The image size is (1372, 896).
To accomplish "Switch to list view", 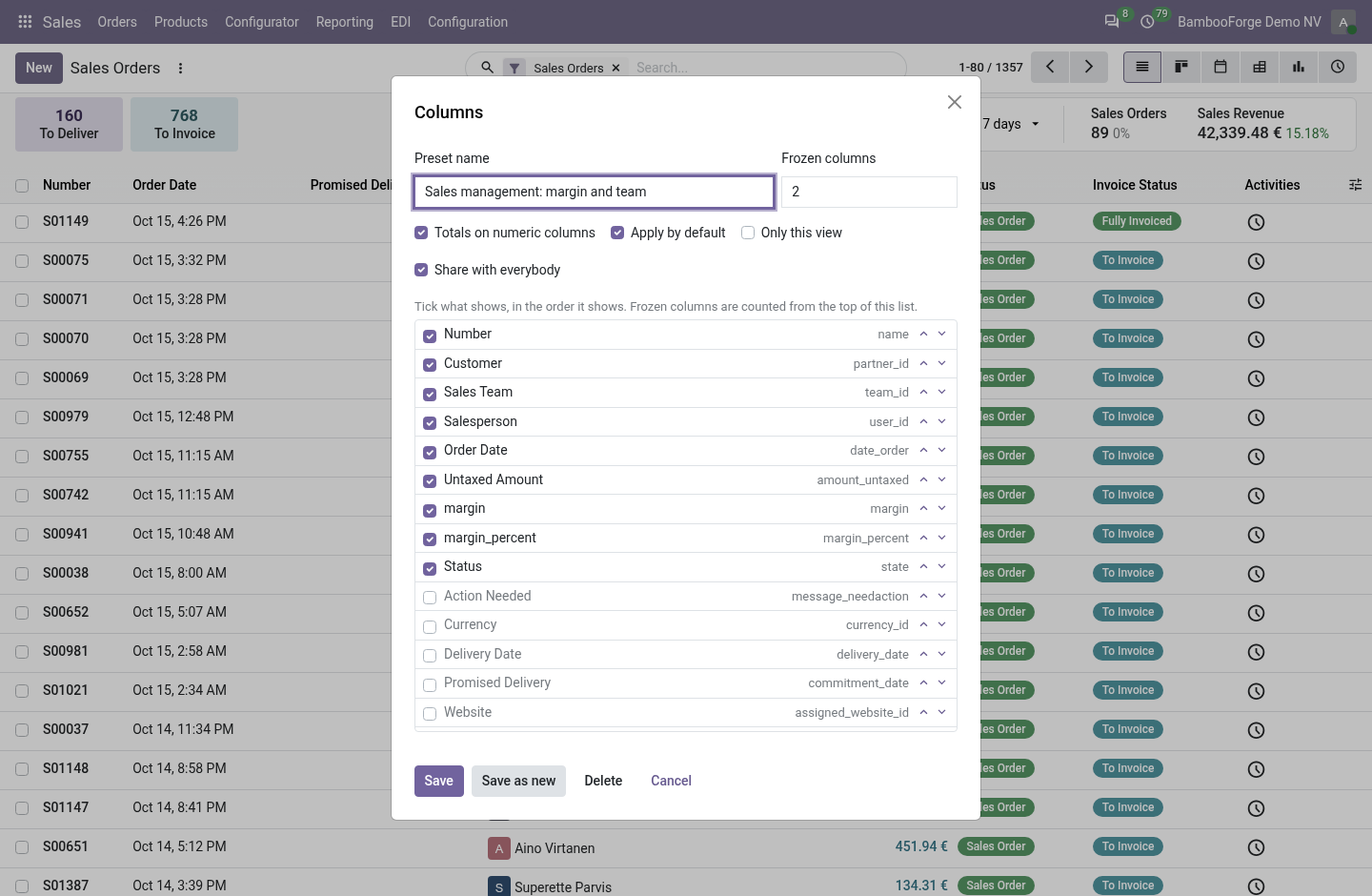I will [x=1142, y=67].
